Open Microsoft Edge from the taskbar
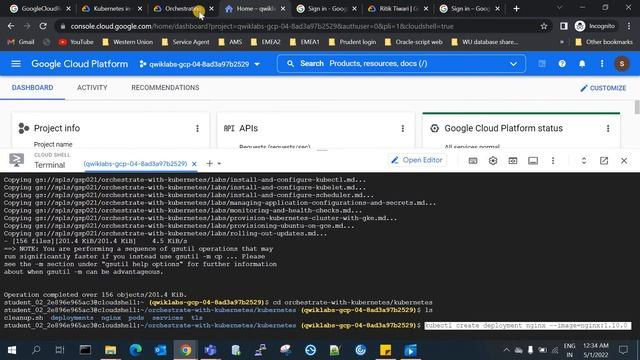Image resolution: width=640 pixels, height=360 pixels. (136, 350)
